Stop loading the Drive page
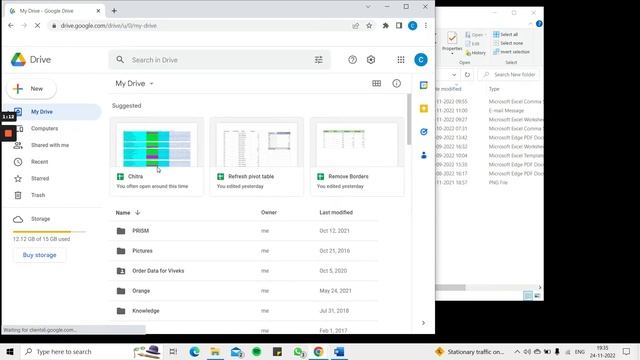The width and height of the screenshot is (640, 360). pyautogui.click(x=37, y=26)
